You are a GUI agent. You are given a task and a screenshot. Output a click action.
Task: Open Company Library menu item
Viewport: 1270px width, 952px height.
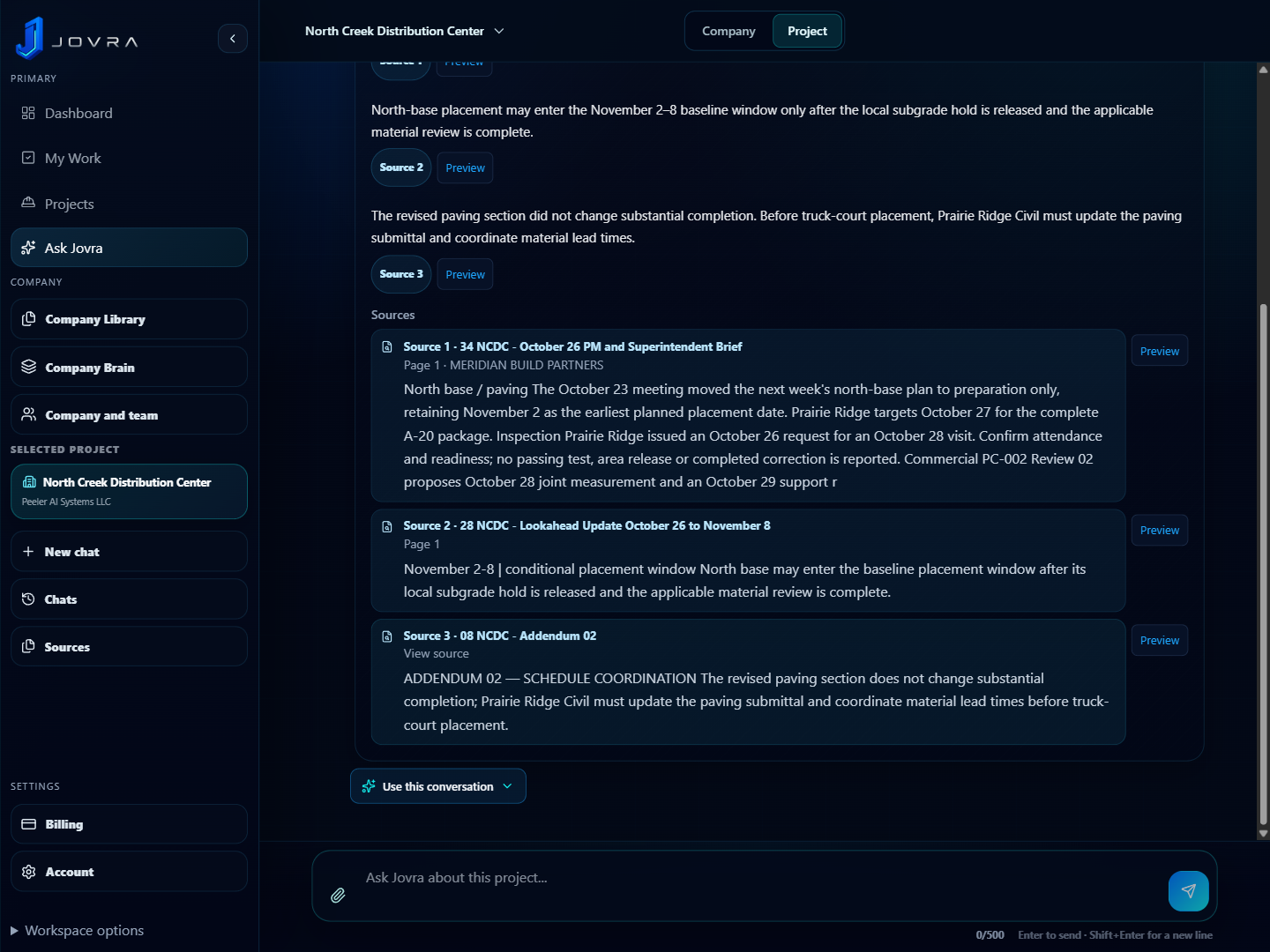(129, 319)
